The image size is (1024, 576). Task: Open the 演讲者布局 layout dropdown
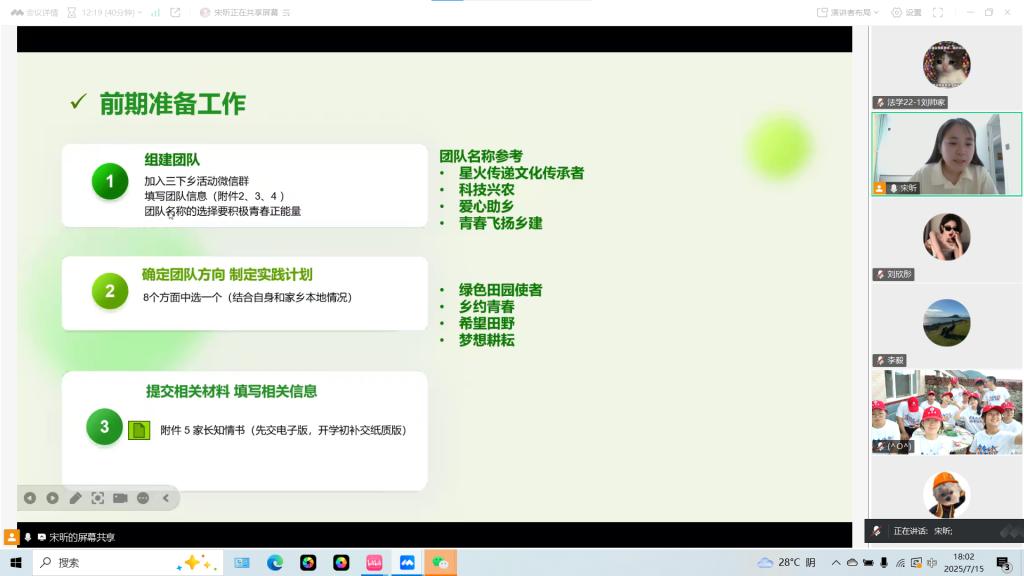point(849,12)
